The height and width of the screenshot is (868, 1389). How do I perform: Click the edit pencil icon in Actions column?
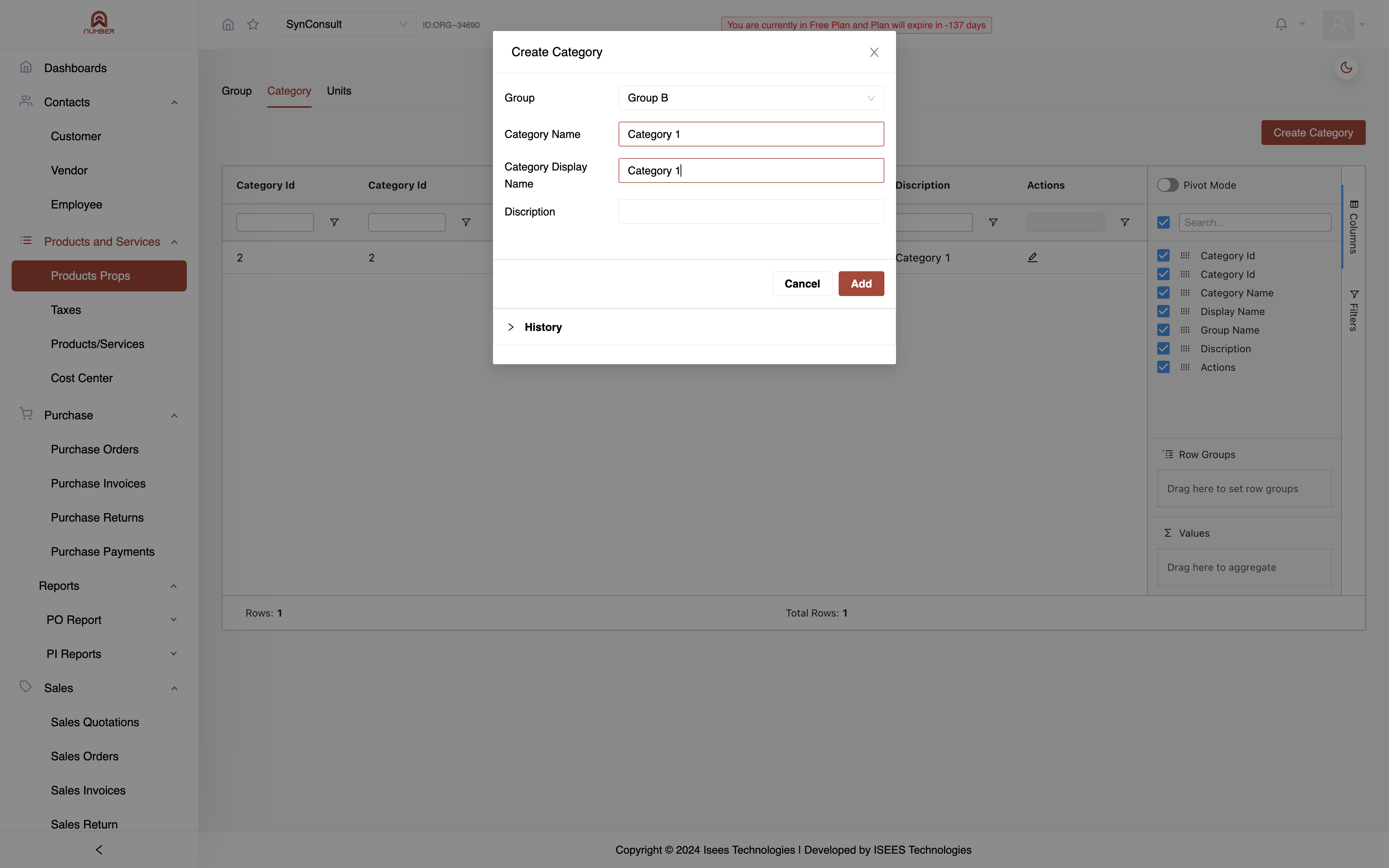(1032, 257)
